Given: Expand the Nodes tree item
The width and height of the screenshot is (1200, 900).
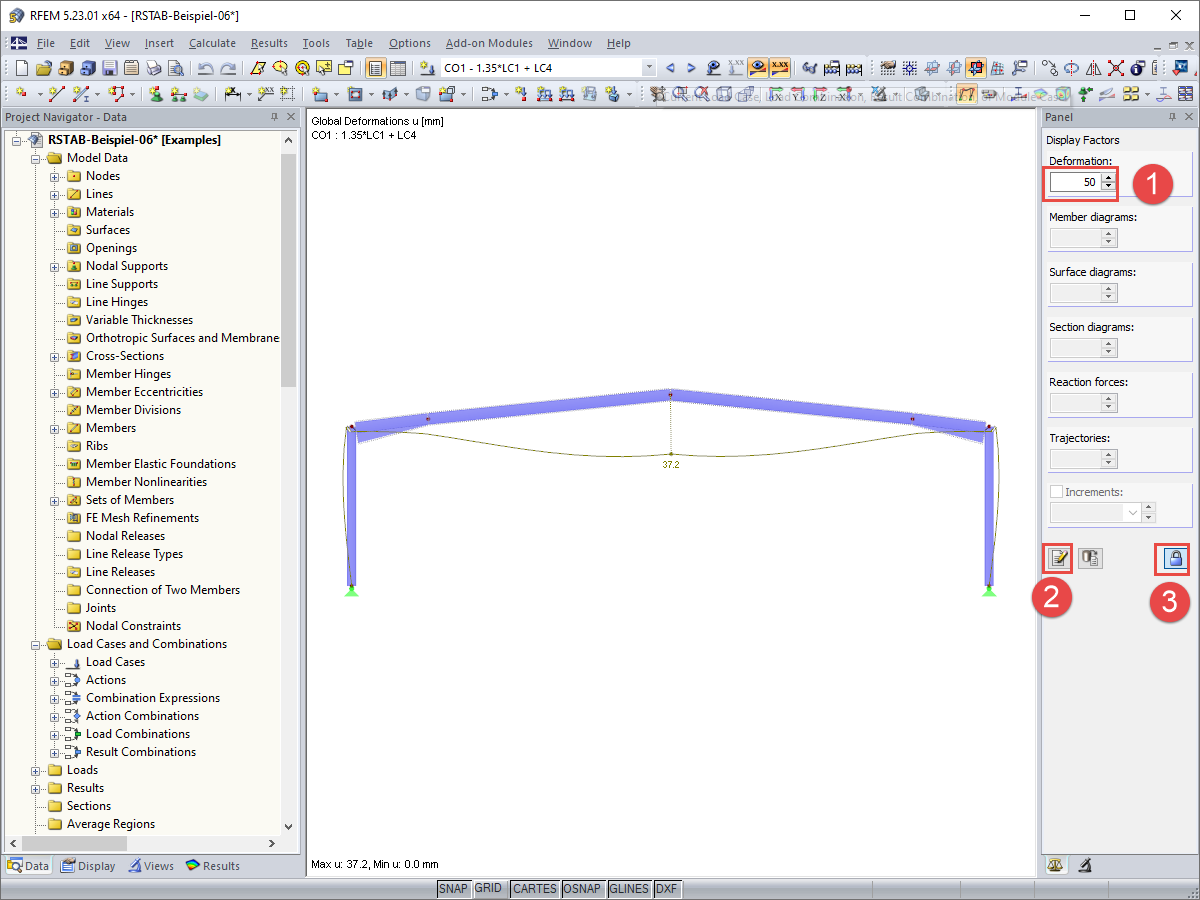Looking at the screenshot, I should 55,176.
